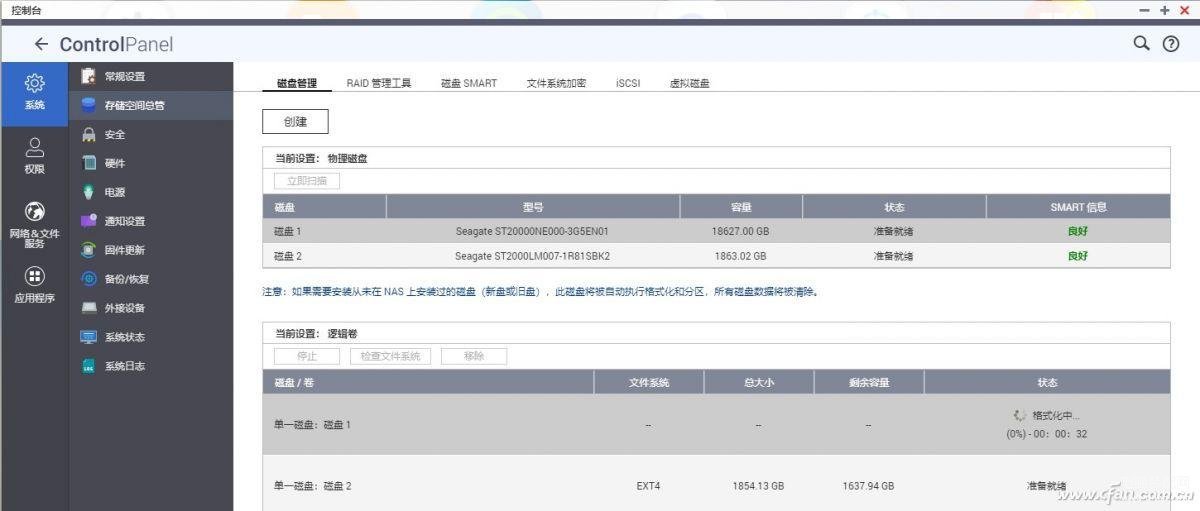Screen dimensions: 1200x511
Task: Click the 系统状态 monitor icon
Action: coord(88,337)
